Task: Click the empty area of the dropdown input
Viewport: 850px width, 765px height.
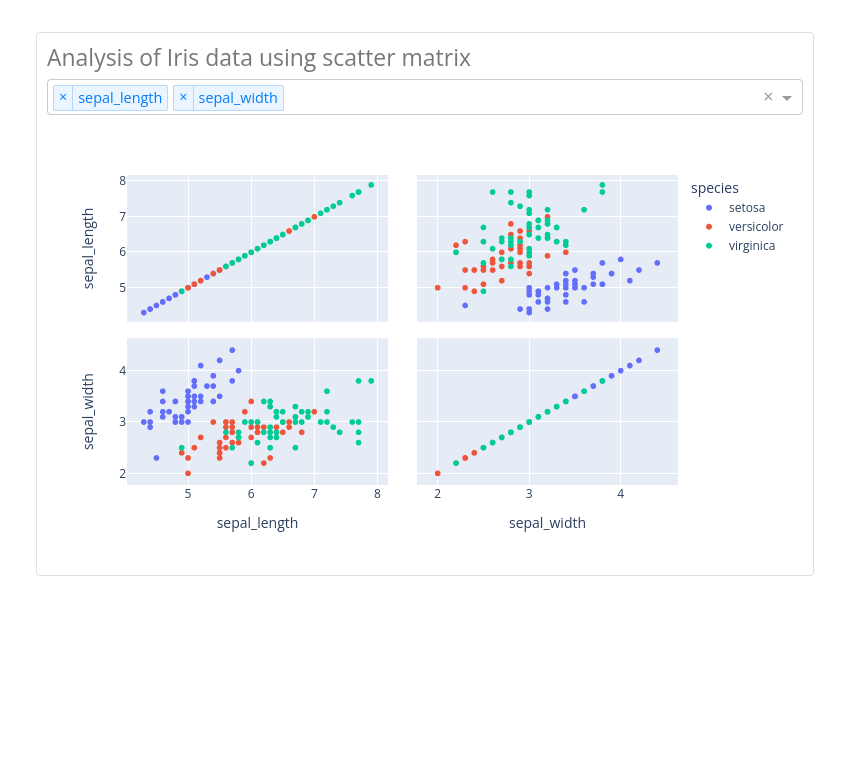Action: (x=520, y=98)
